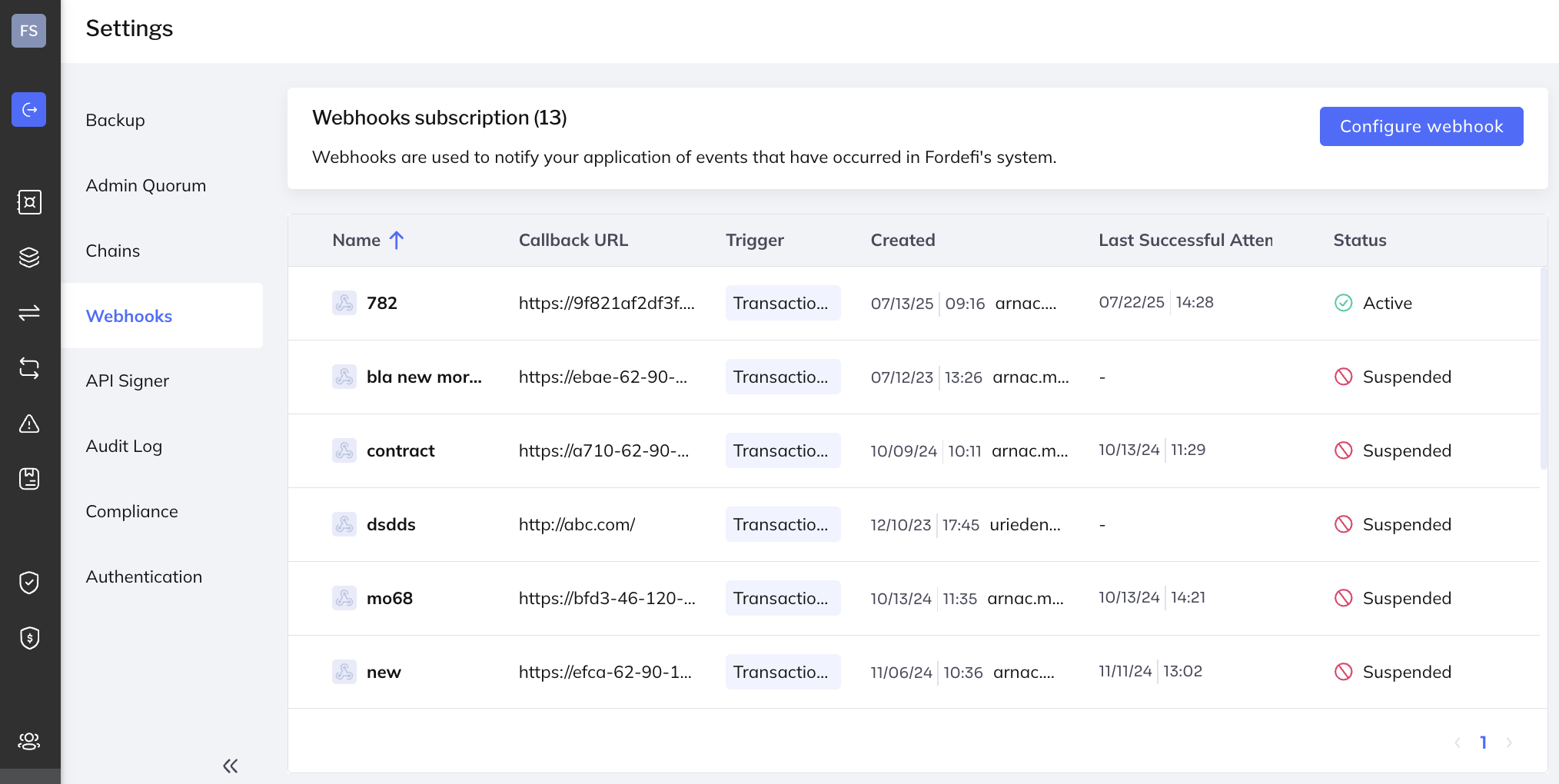The height and width of the screenshot is (784, 1559).
Task: Click the last attempt date 11/11/24
Action: pyautogui.click(x=1125, y=671)
